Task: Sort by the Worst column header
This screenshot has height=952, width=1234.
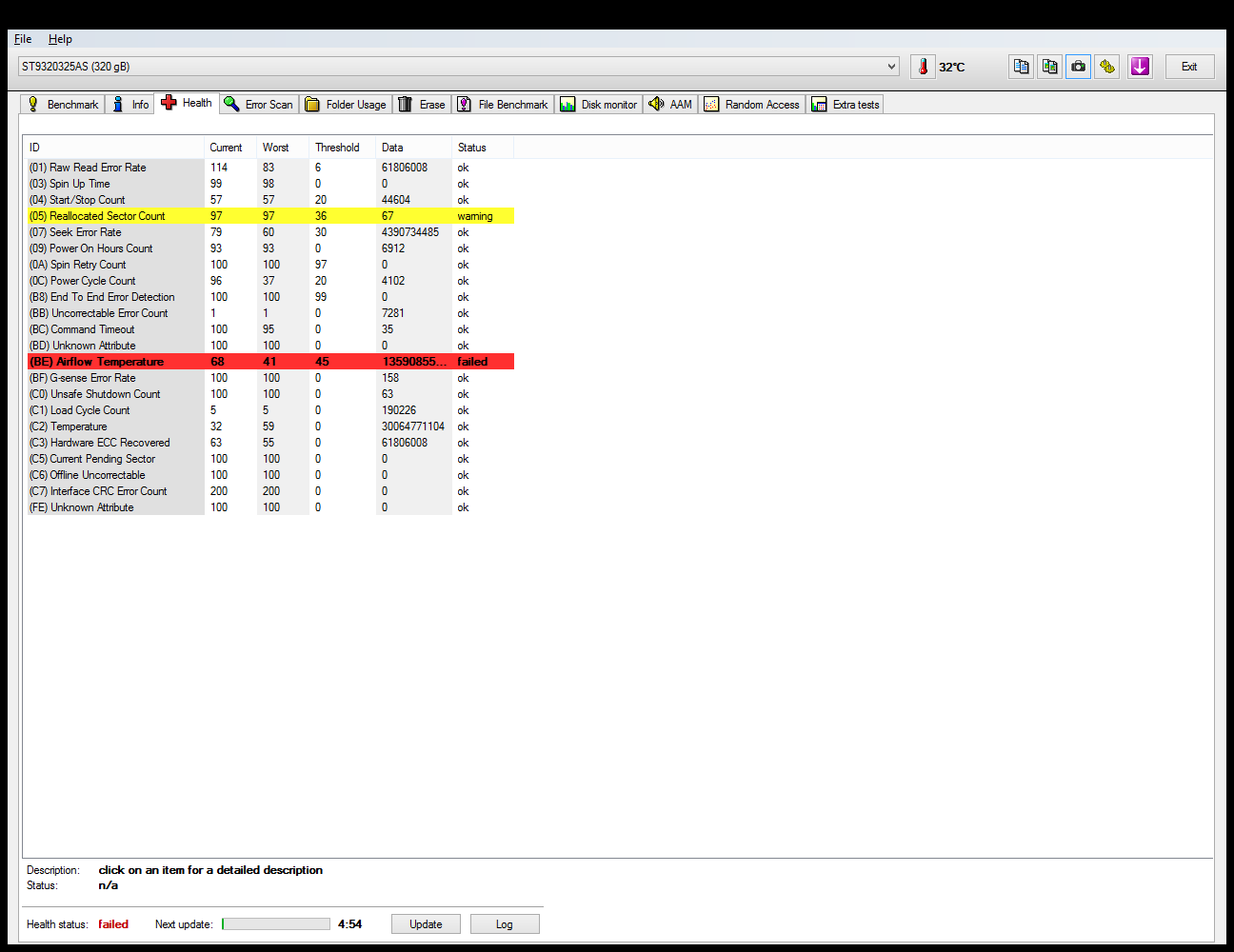Action: (x=284, y=148)
